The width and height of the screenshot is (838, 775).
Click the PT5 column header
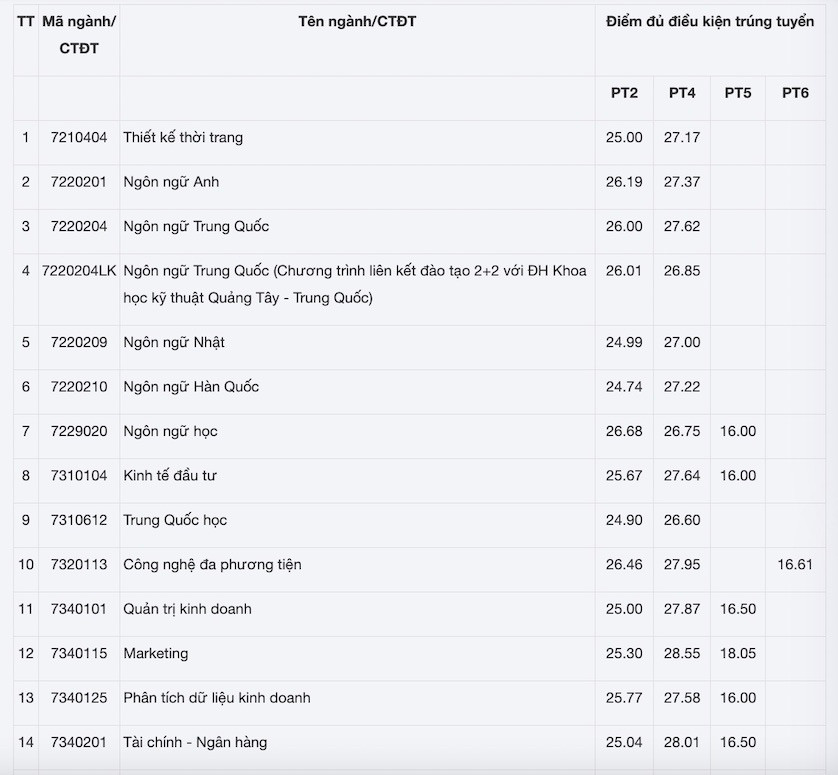click(738, 93)
